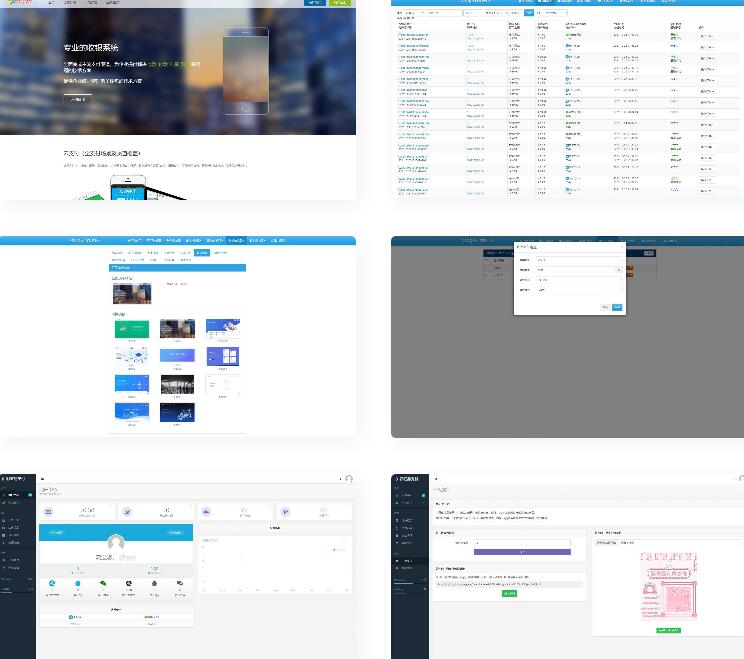Click the purple icon on the first stats card
Viewport: 744px width, 659px height.
click(x=48, y=511)
